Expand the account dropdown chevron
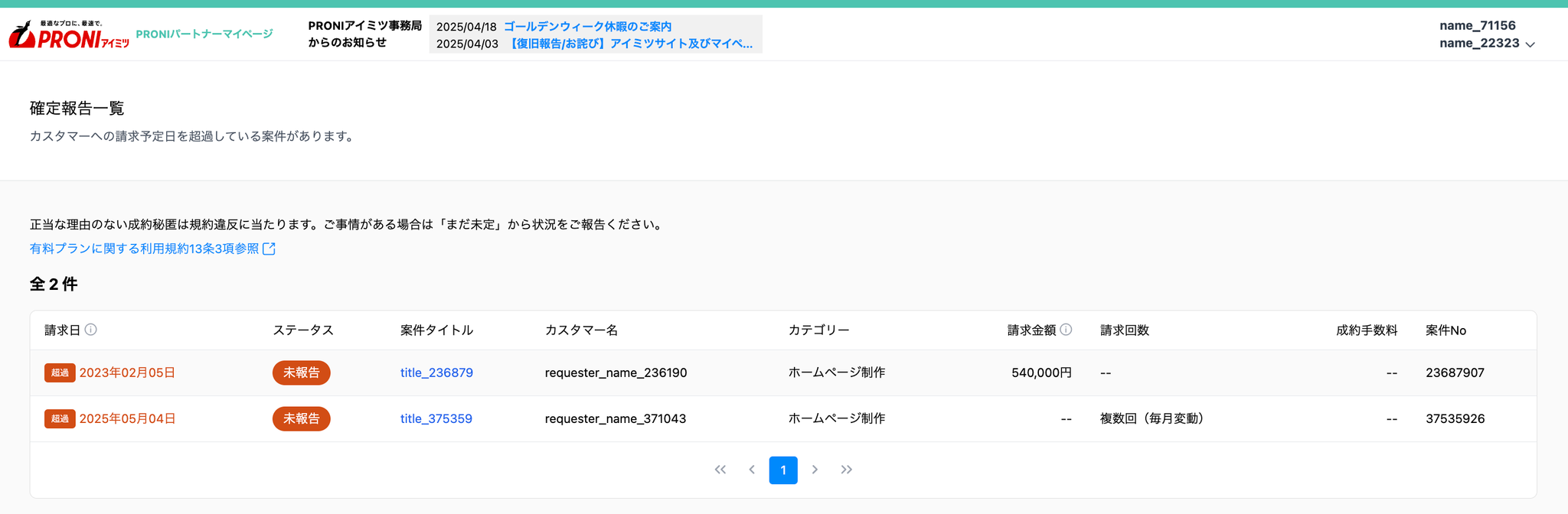Image resolution: width=1568 pixels, height=514 pixels. [1530, 44]
